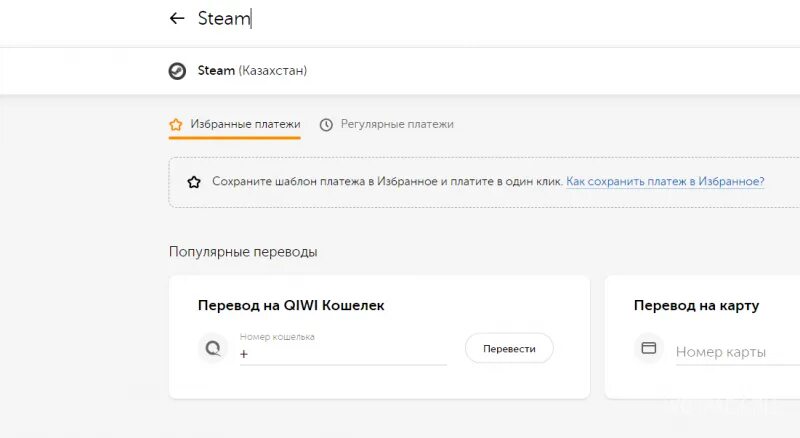Click the star icon in the save-template hint
Screen dimensions: 800x438
point(194,182)
